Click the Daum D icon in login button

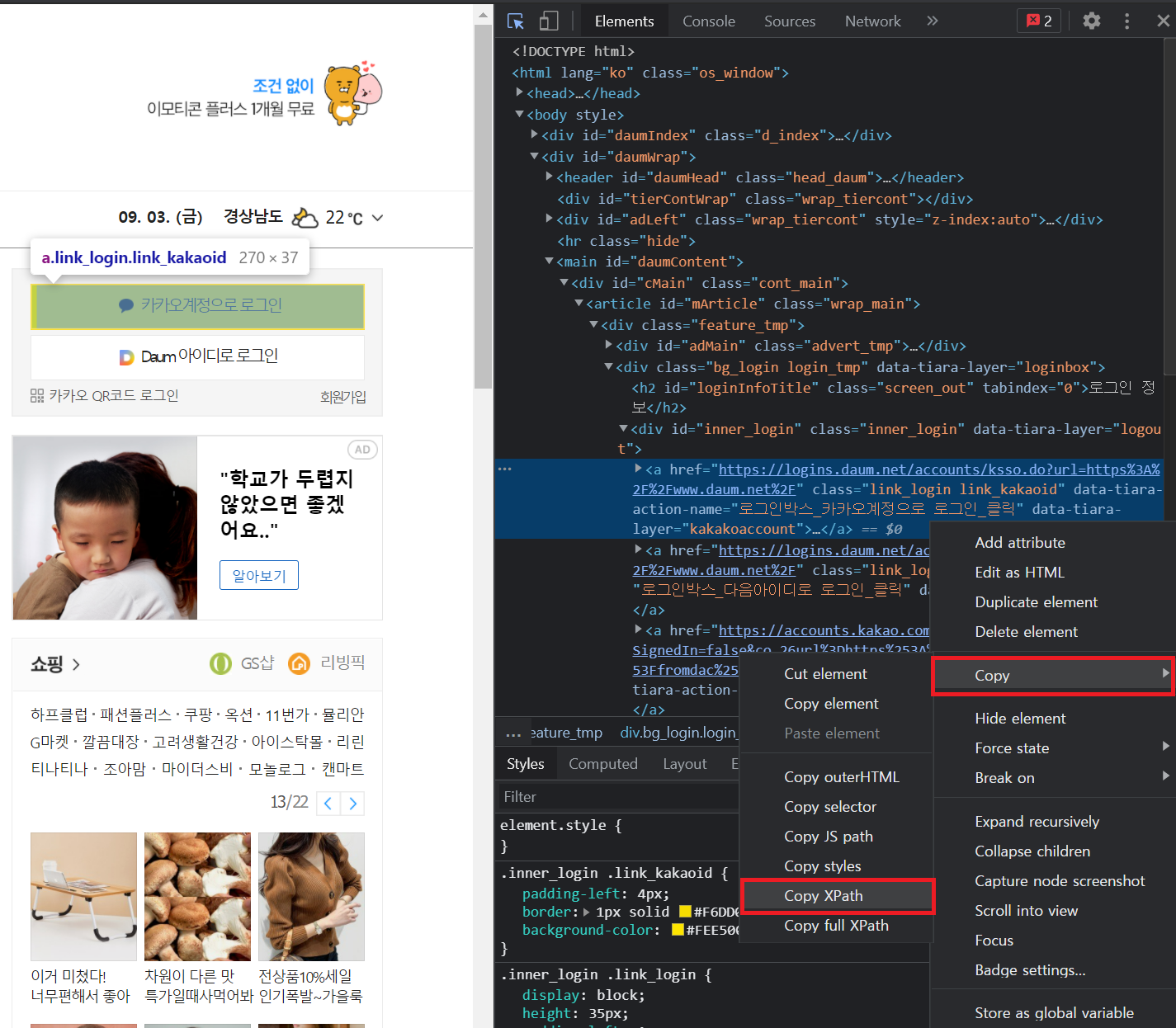126,357
